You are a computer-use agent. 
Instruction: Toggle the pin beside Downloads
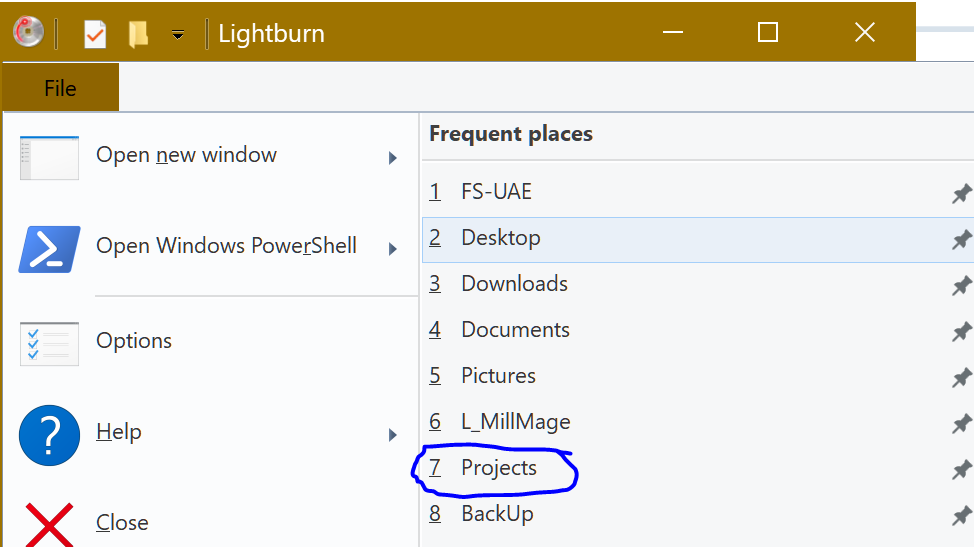click(x=960, y=285)
